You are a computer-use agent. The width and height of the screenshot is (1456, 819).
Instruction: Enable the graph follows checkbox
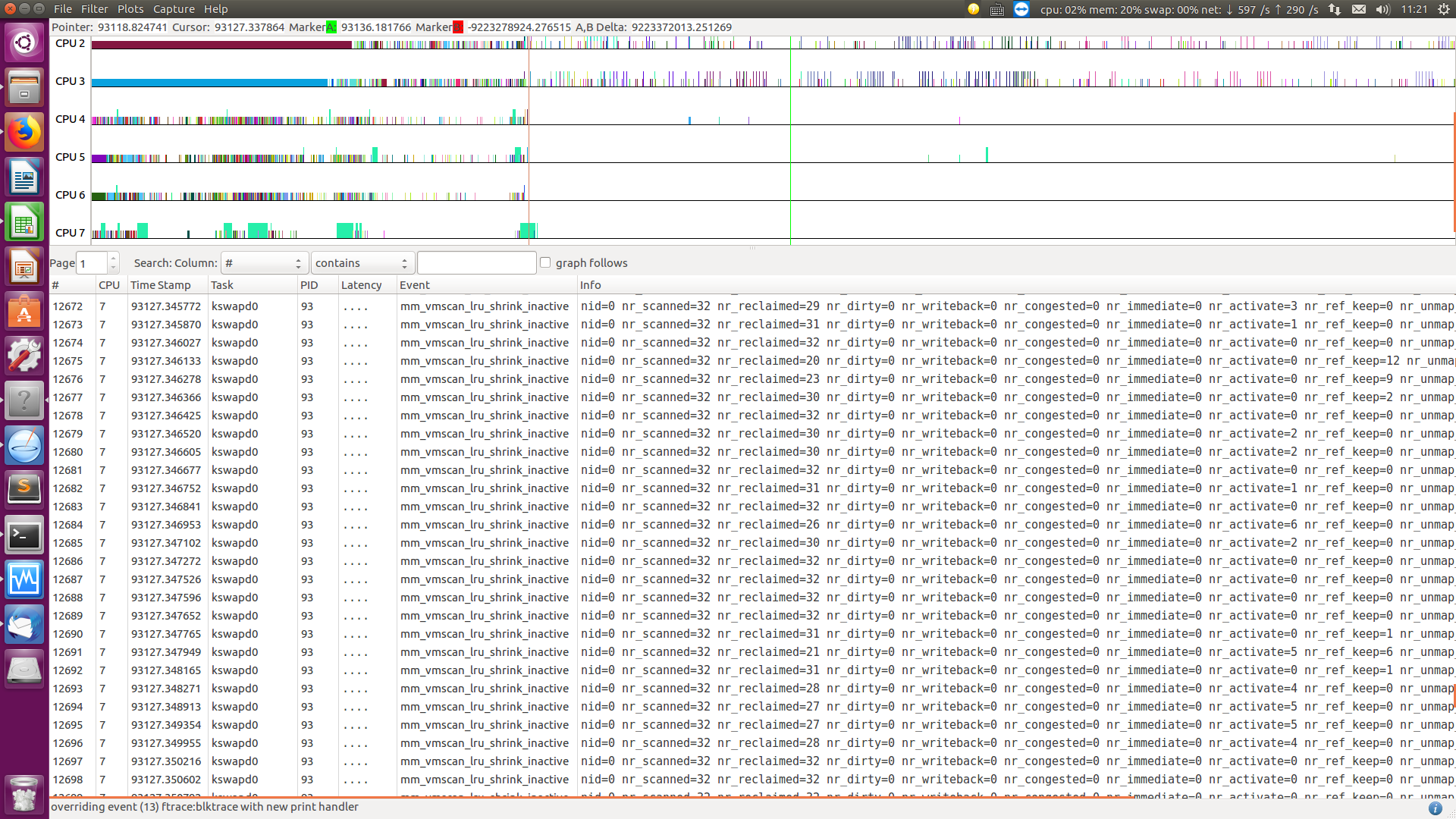(x=545, y=262)
